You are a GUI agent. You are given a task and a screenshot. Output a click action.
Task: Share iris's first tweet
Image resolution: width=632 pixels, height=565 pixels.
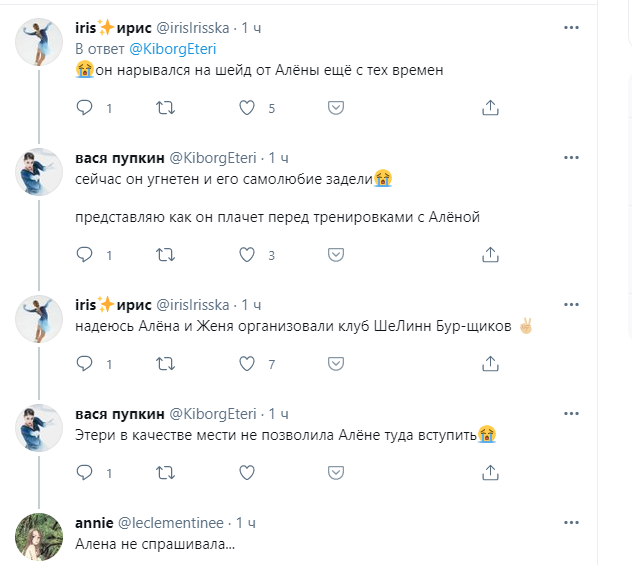(490, 107)
